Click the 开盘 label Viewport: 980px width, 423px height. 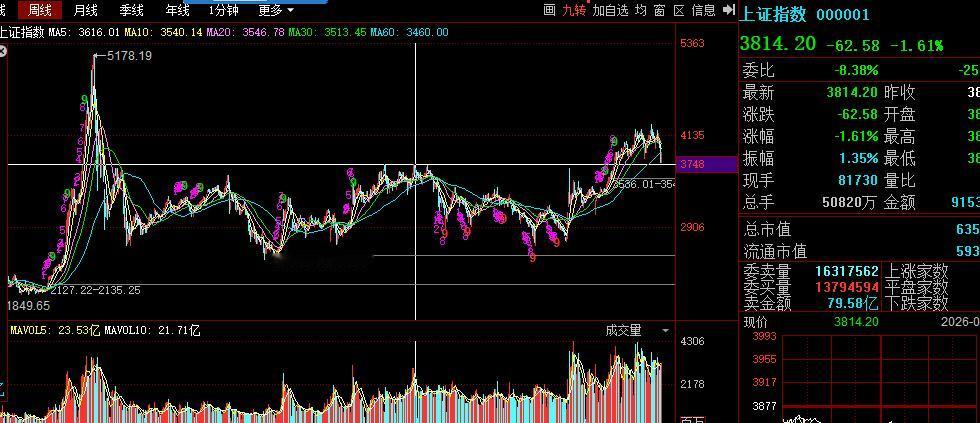(900, 114)
